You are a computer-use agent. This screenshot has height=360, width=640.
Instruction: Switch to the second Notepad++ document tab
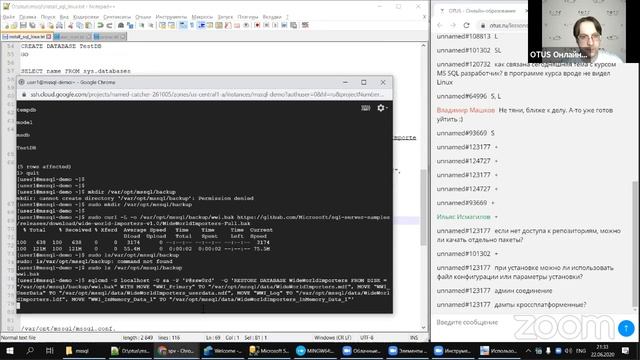pyautogui.click(x=73, y=37)
